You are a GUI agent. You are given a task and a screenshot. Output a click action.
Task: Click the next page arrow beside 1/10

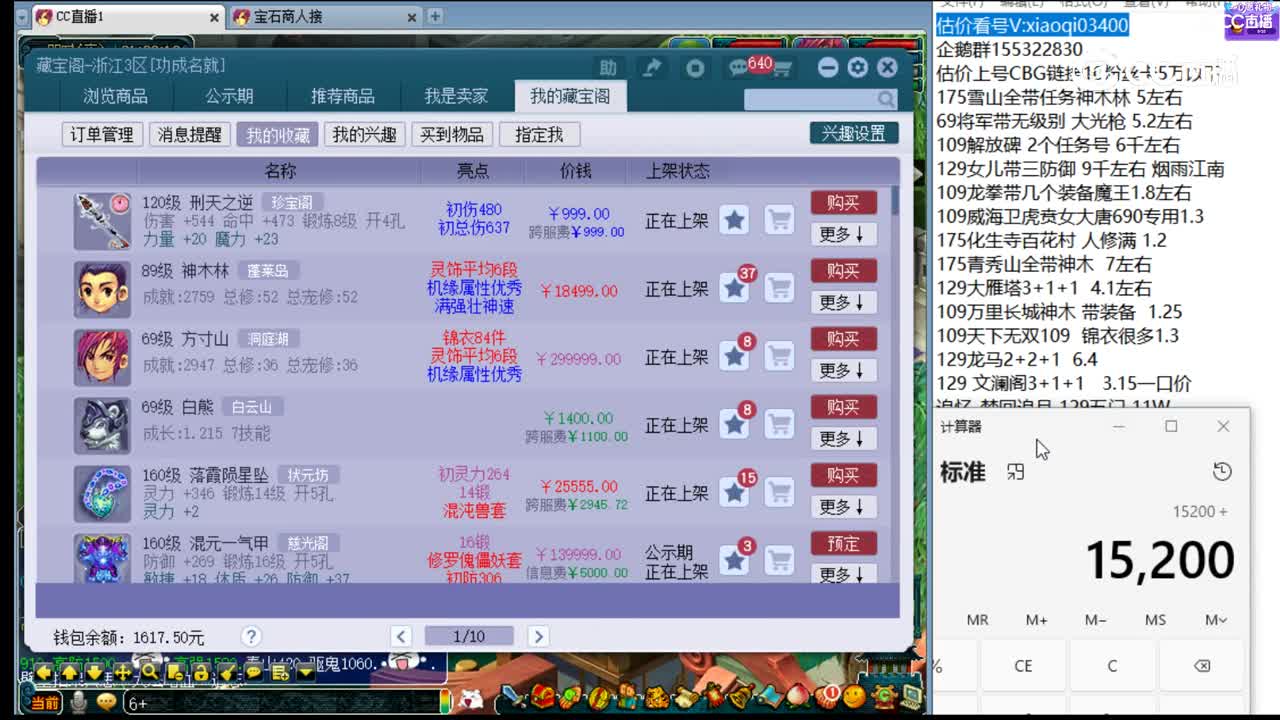[538, 636]
